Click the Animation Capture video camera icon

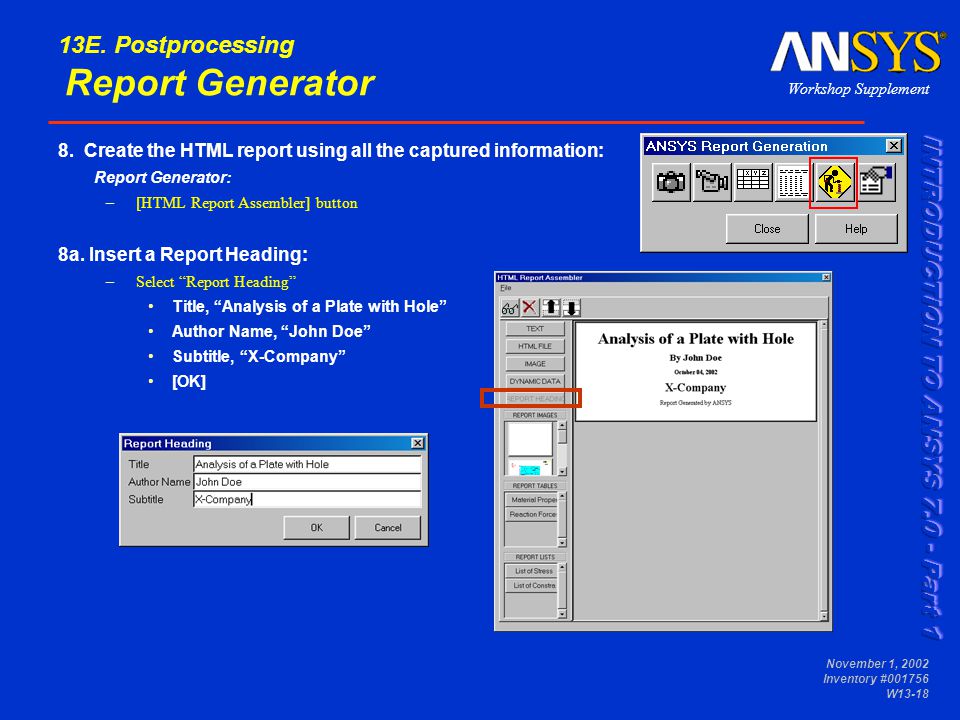click(x=711, y=182)
